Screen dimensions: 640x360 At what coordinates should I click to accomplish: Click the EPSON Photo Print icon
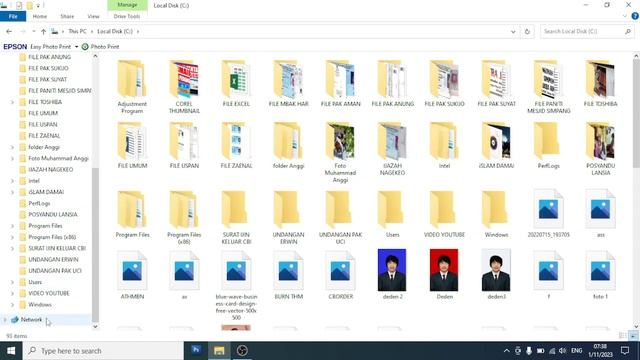click(x=85, y=47)
